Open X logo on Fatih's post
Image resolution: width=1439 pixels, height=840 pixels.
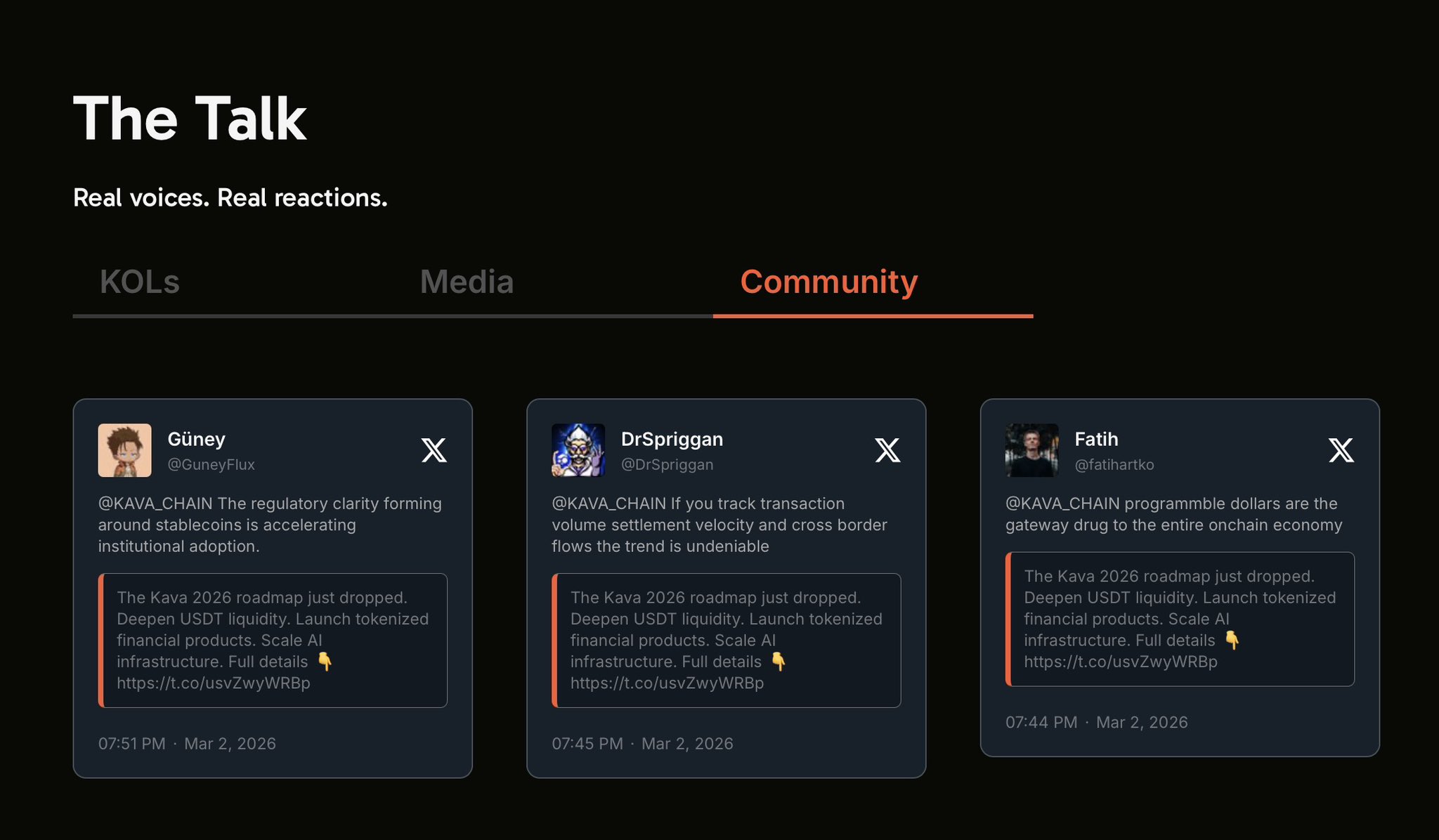1341,450
